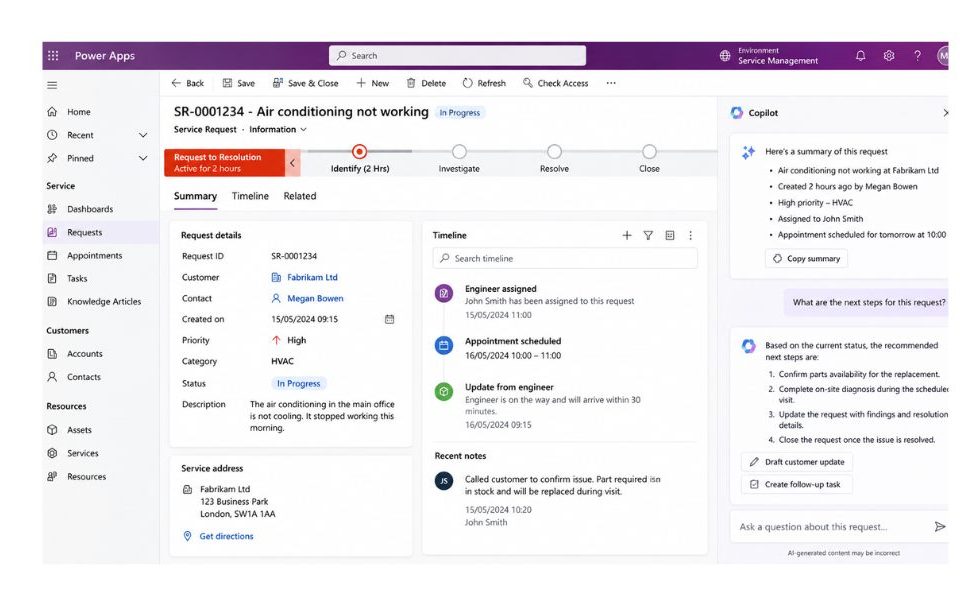Click Appointment scheduled timeline icon
The width and height of the screenshot is (960, 600).
(x=444, y=345)
